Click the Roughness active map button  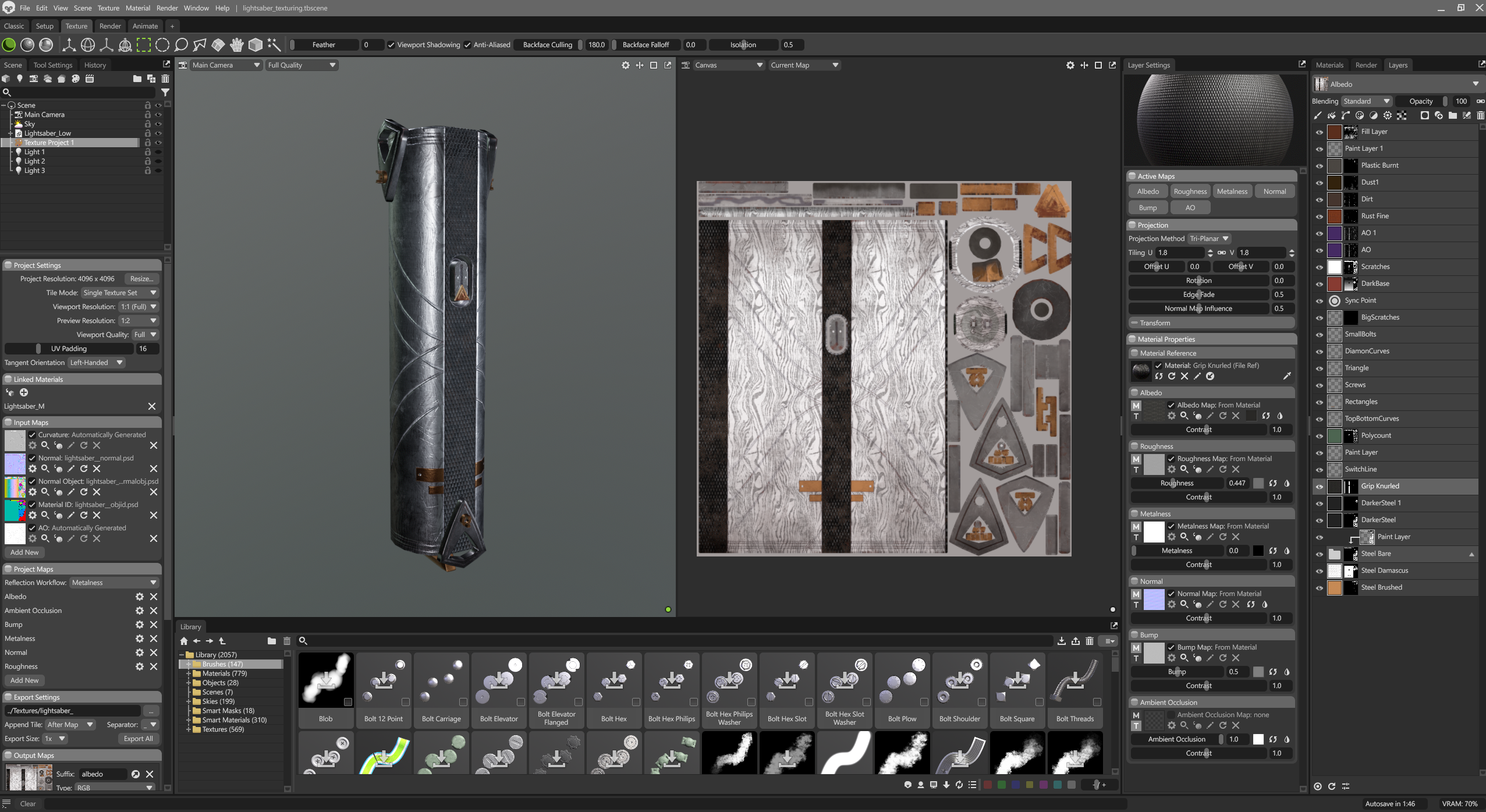[x=1190, y=192]
